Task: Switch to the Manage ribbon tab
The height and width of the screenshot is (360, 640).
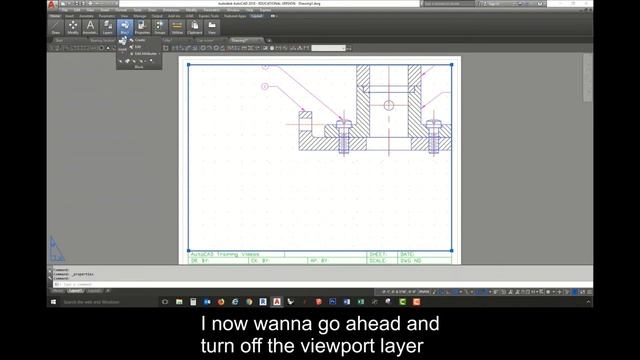Action: [140, 16]
